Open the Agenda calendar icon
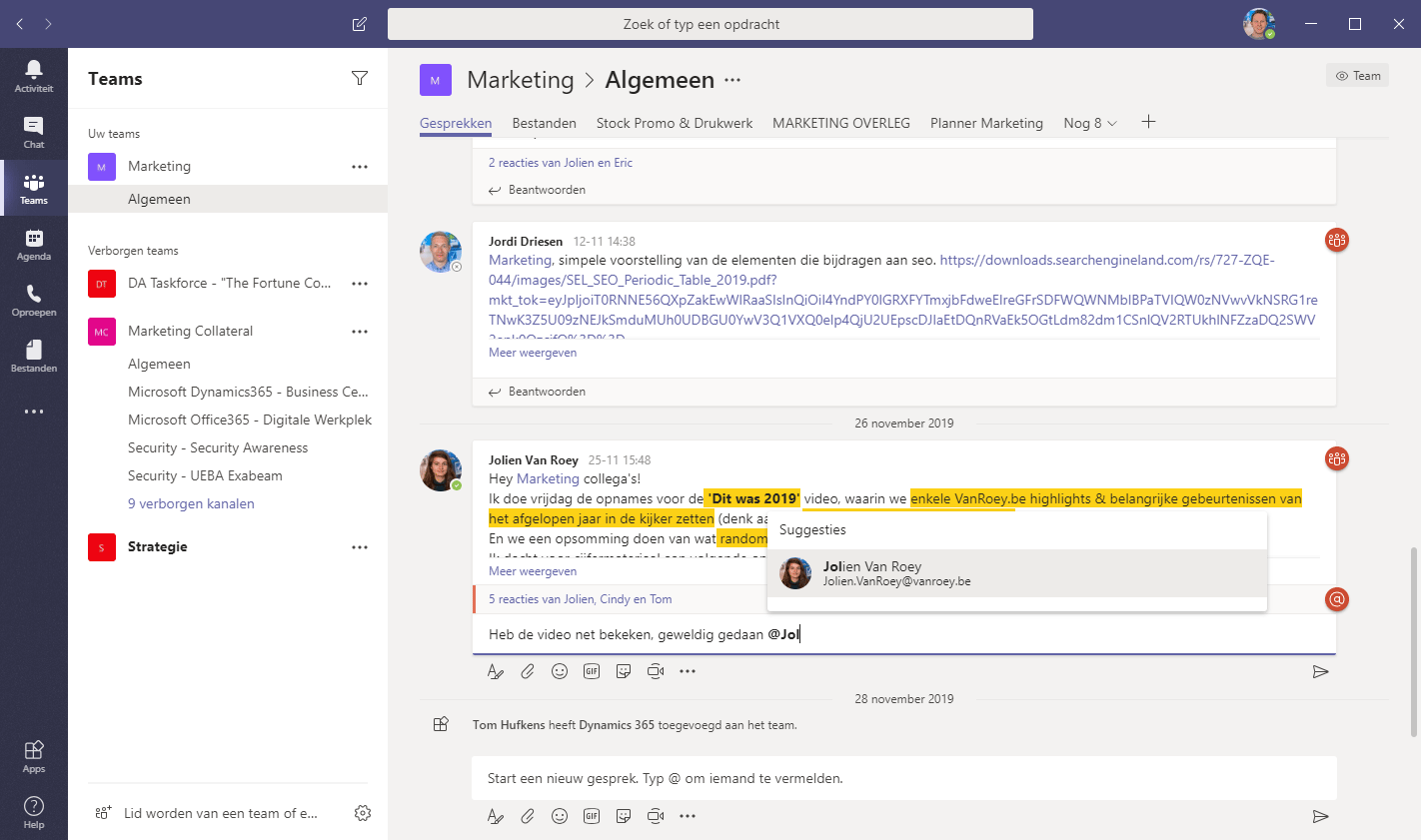Screen dimensions: 1421x840 34,244
